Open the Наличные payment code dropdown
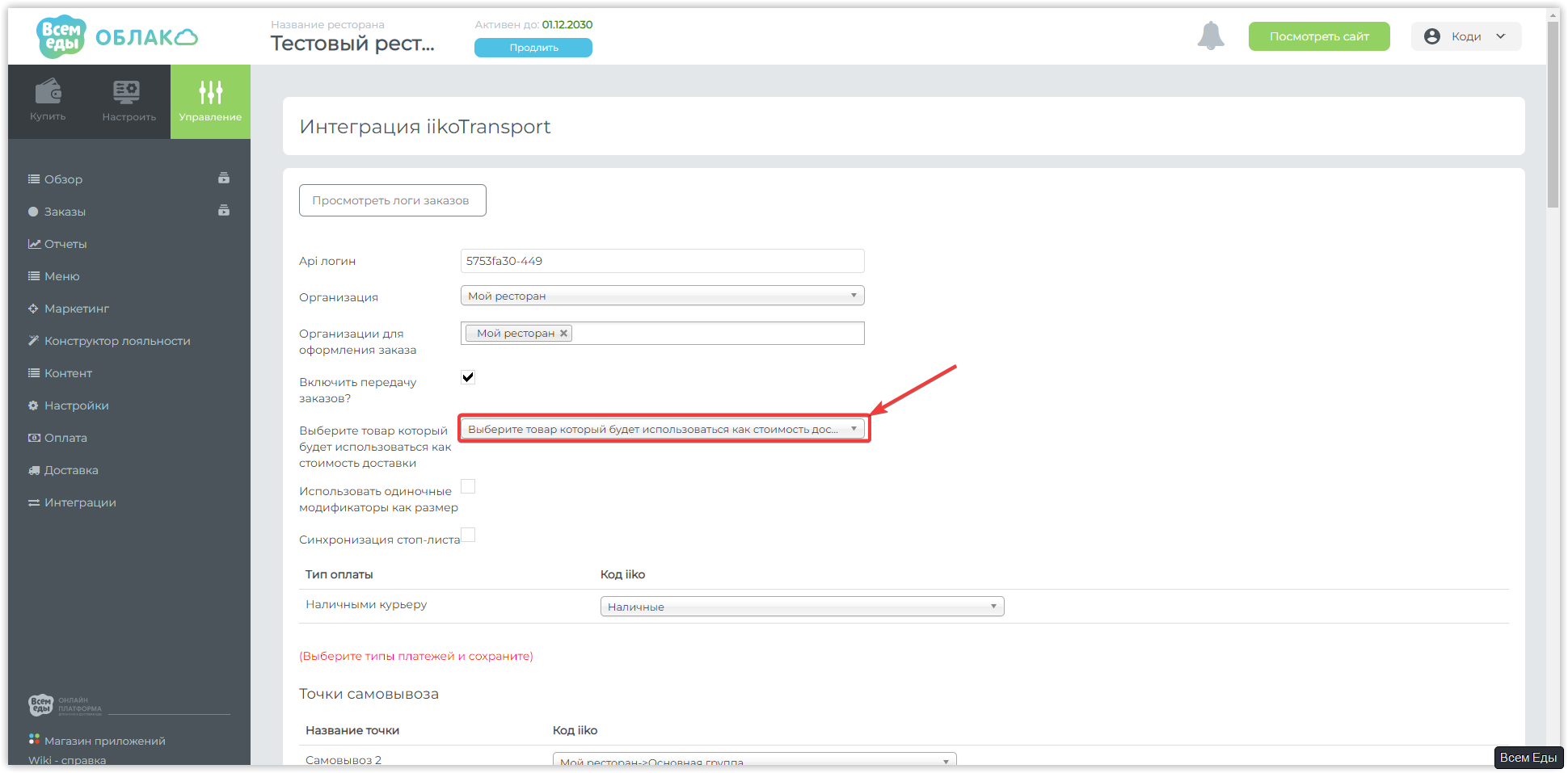 click(803, 607)
